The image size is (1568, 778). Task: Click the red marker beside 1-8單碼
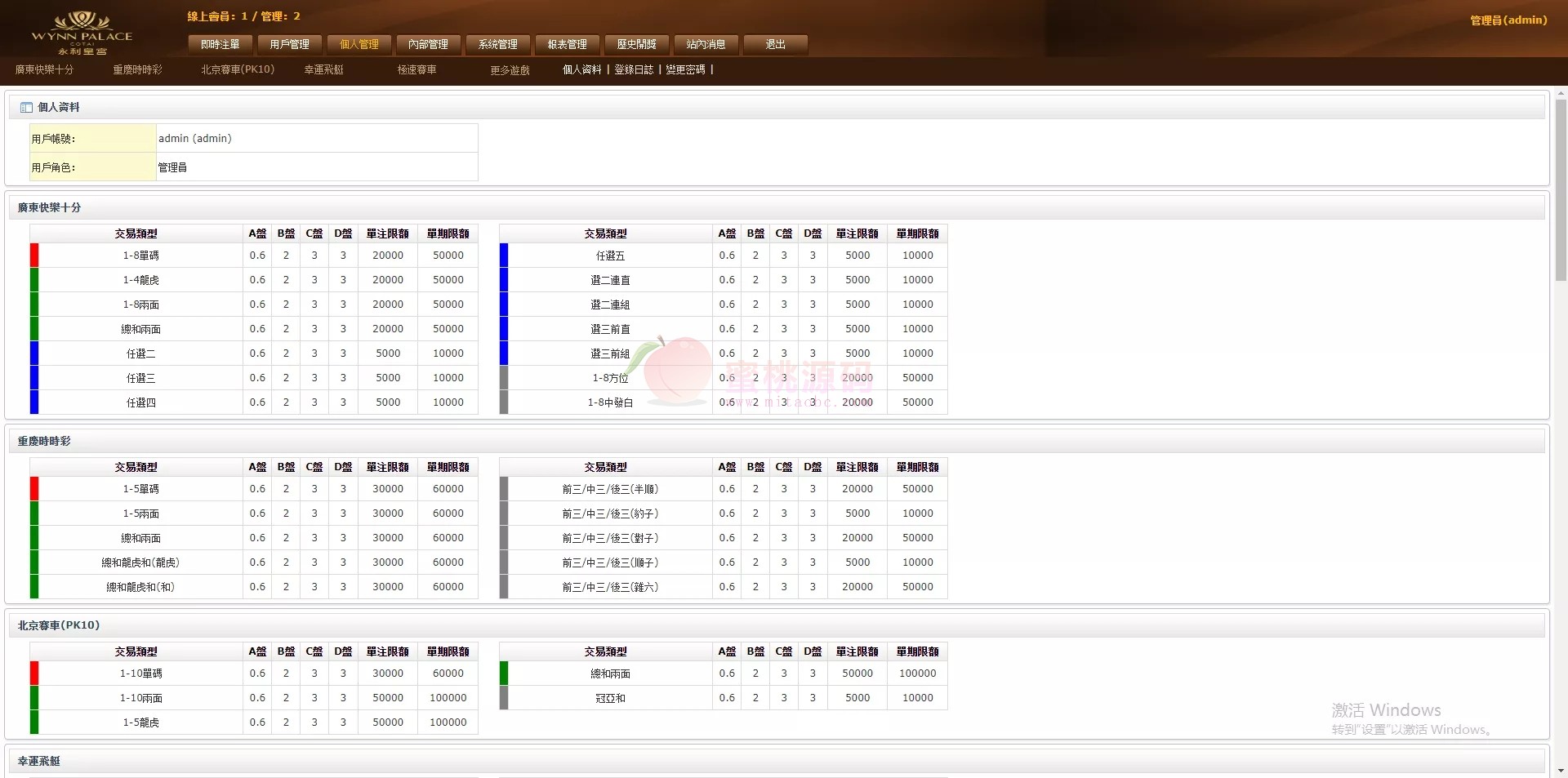pyautogui.click(x=34, y=256)
